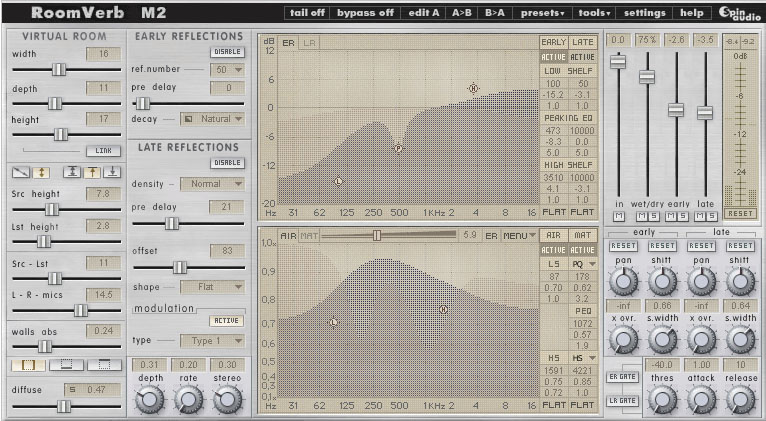Screen dimensions: 766x421
Task: Click the late pre delay value field
Action: click(226, 207)
